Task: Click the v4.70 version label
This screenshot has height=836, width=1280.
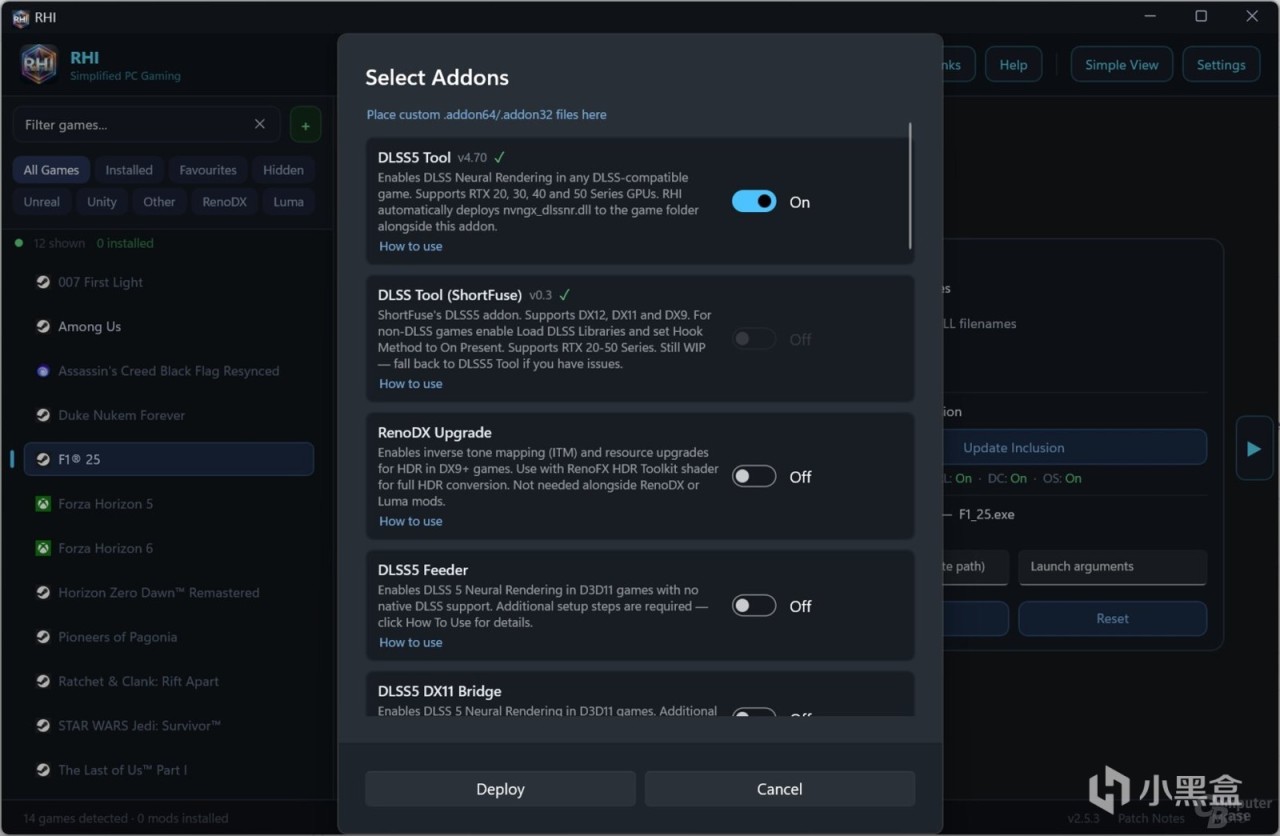Action: click(472, 158)
